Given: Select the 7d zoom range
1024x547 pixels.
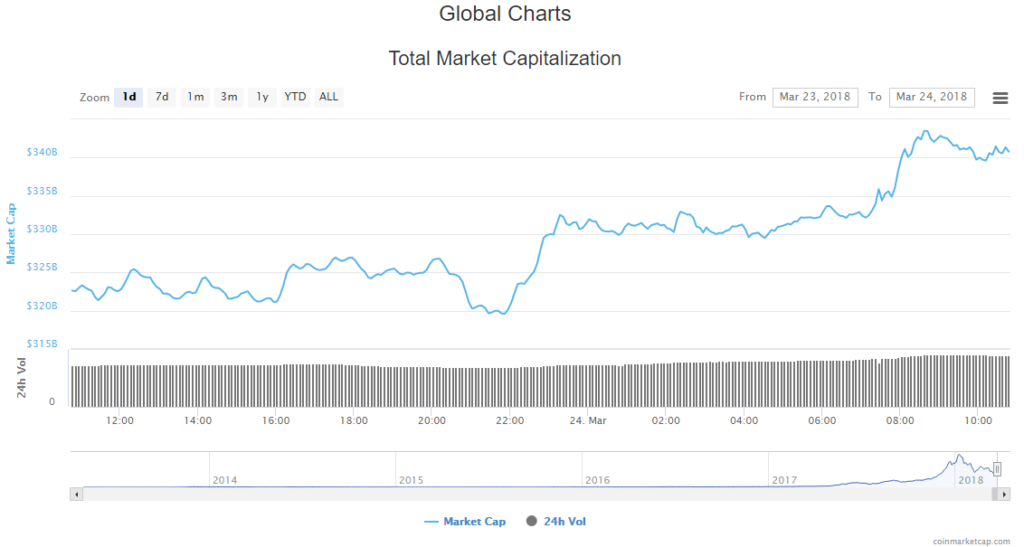Looking at the screenshot, I should [161, 97].
